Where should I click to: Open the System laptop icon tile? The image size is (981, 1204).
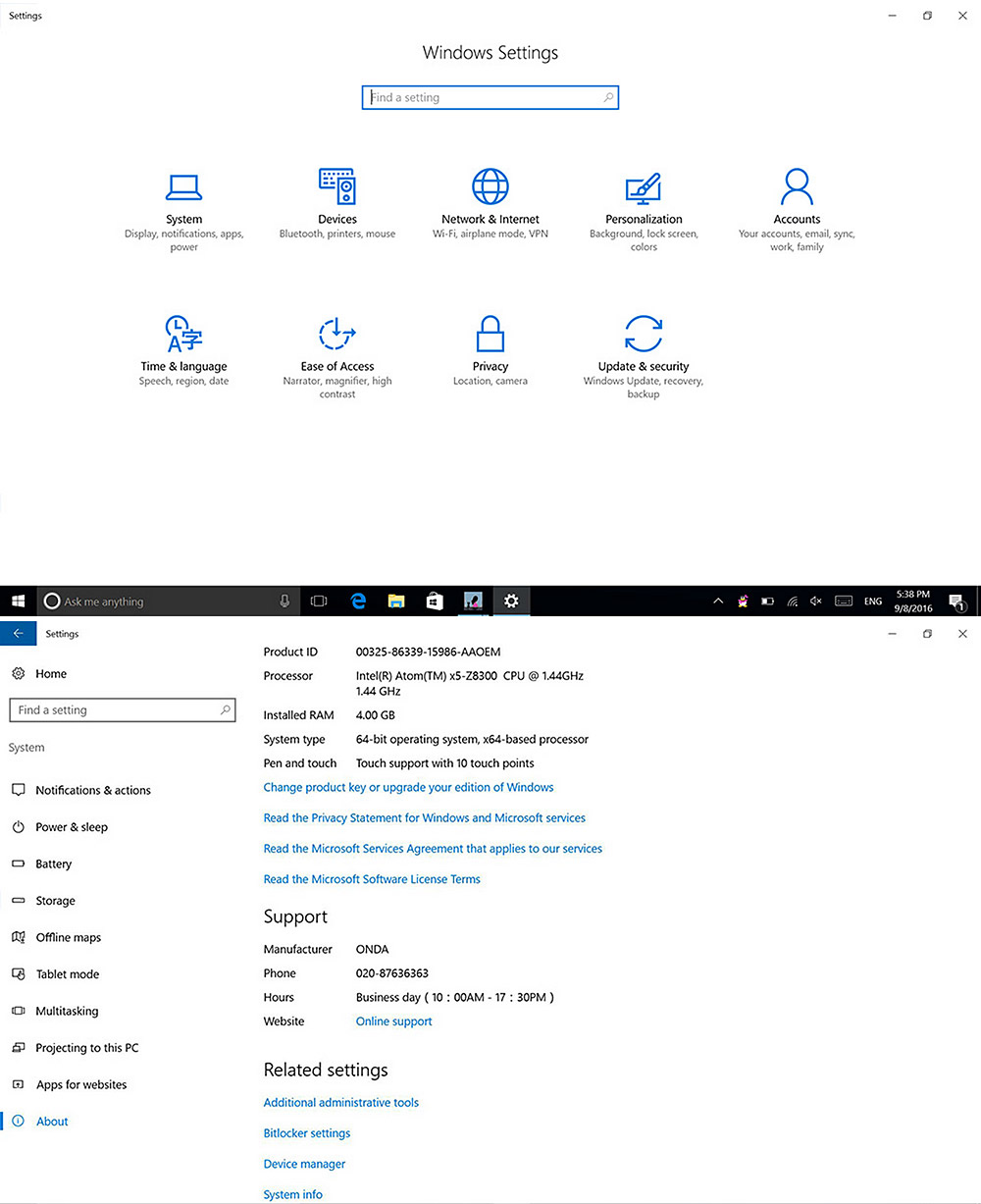click(183, 187)
